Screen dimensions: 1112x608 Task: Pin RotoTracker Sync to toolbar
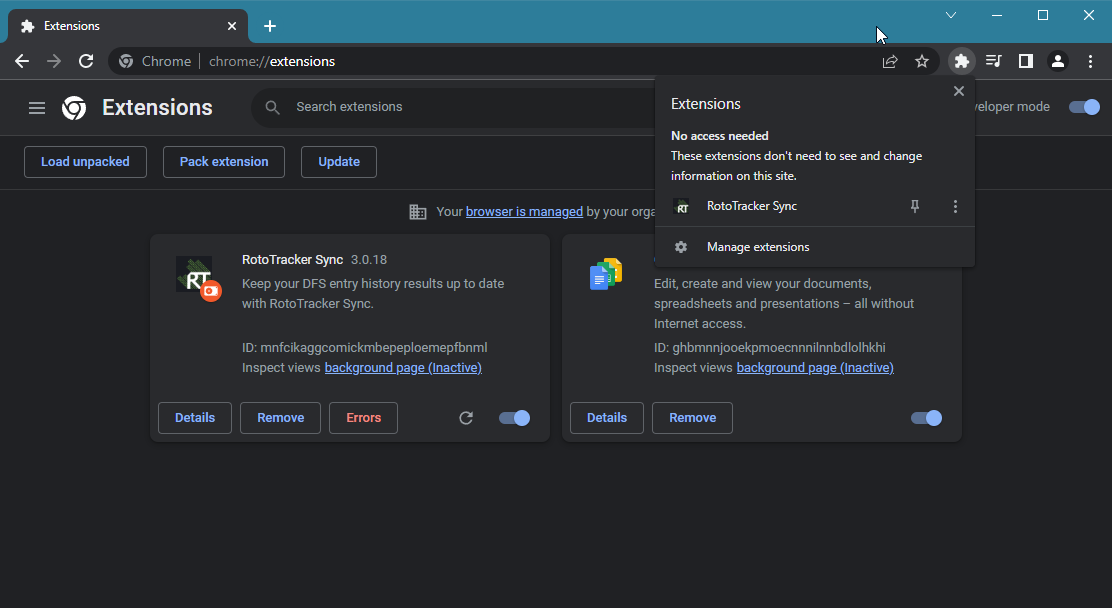(x=915, y=206)
